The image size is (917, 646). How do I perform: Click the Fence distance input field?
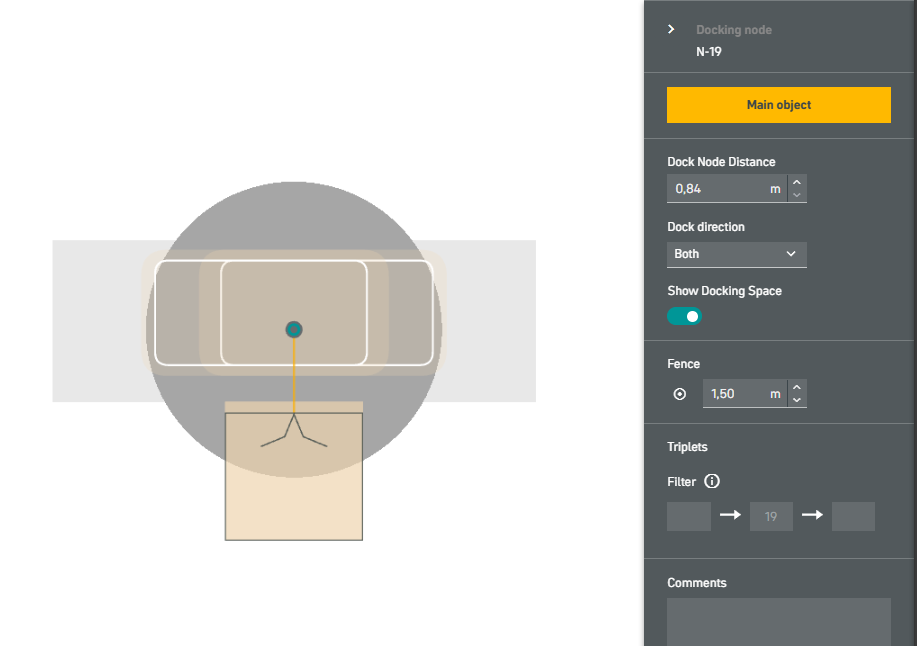click(x=744, y=394)
